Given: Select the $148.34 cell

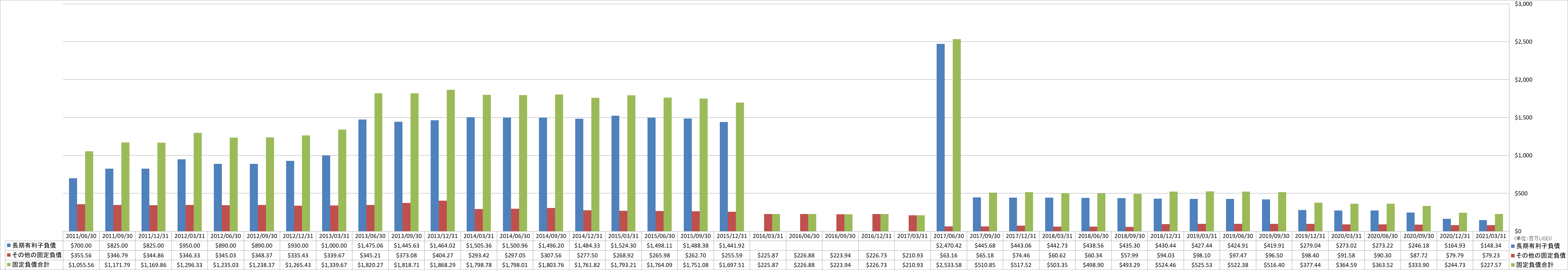Looking at the screenshot, I should 1491,246.
